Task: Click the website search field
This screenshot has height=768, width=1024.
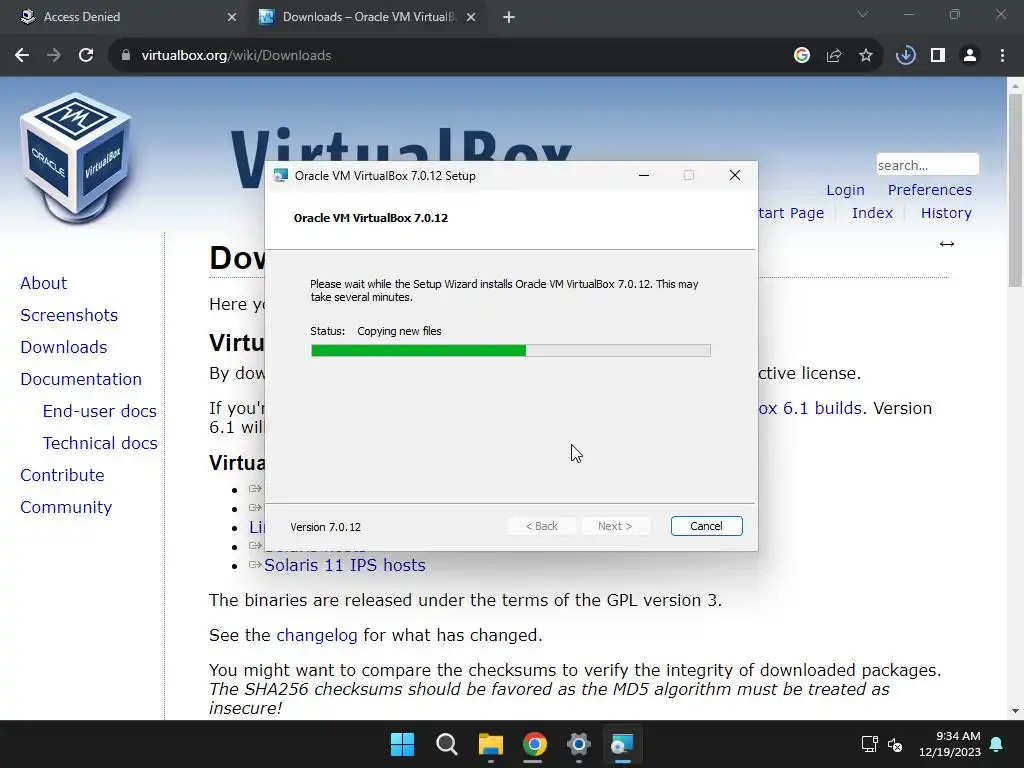Action: point(927,165)
